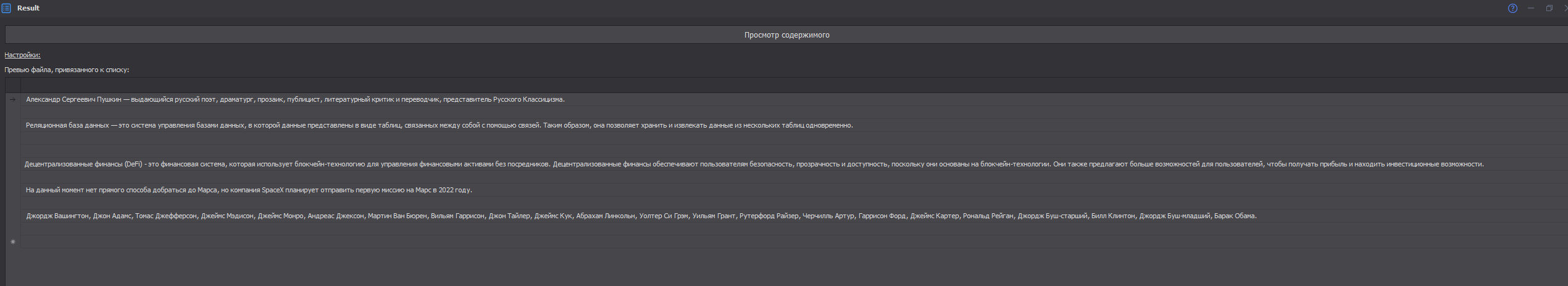Image resolution: width=1568 pixels, height=286 pixels.
Task: Open the Настройки link
Action: click(x=22, y=55)
